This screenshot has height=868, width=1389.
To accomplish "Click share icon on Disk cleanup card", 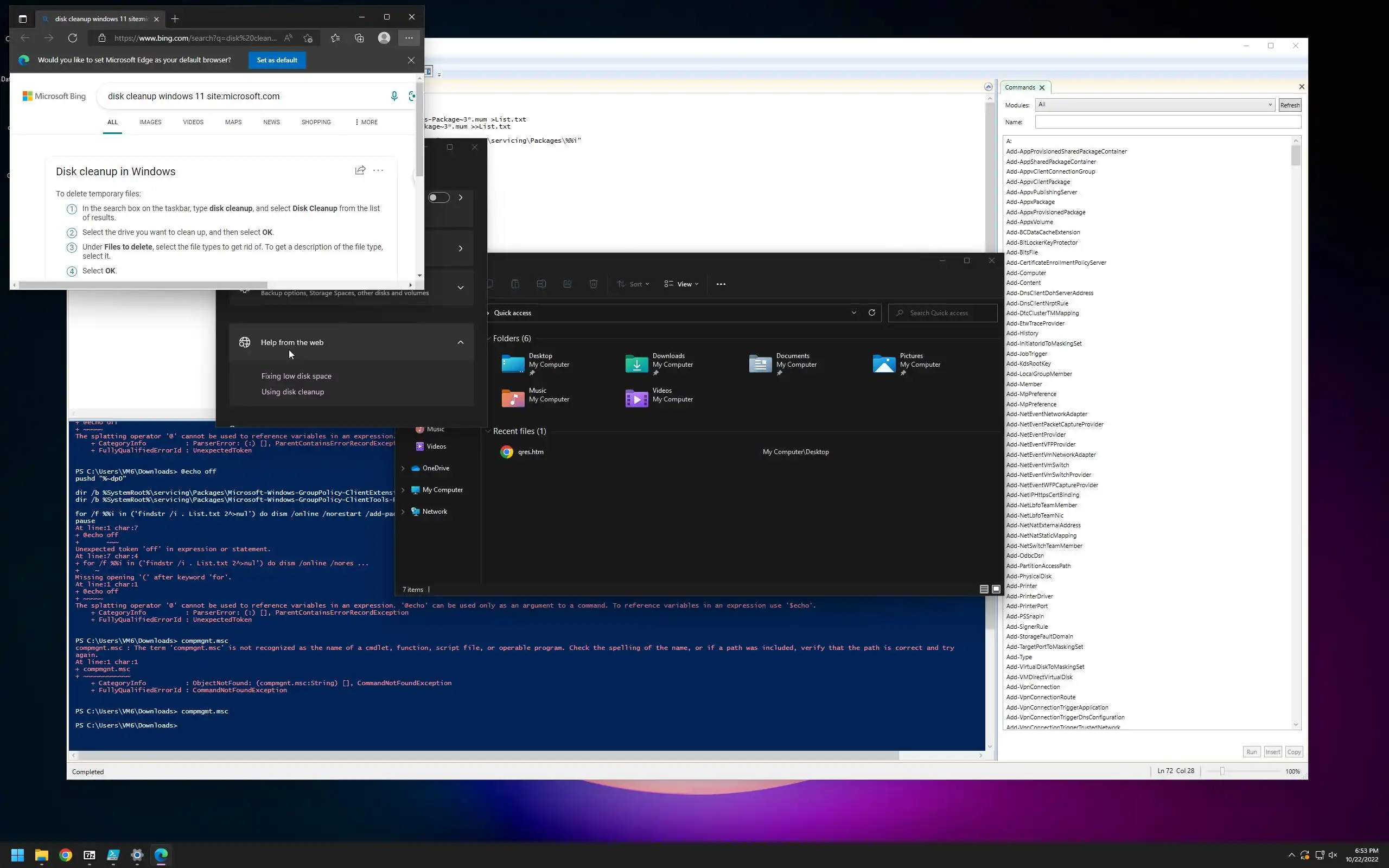I will click(360, 170).
